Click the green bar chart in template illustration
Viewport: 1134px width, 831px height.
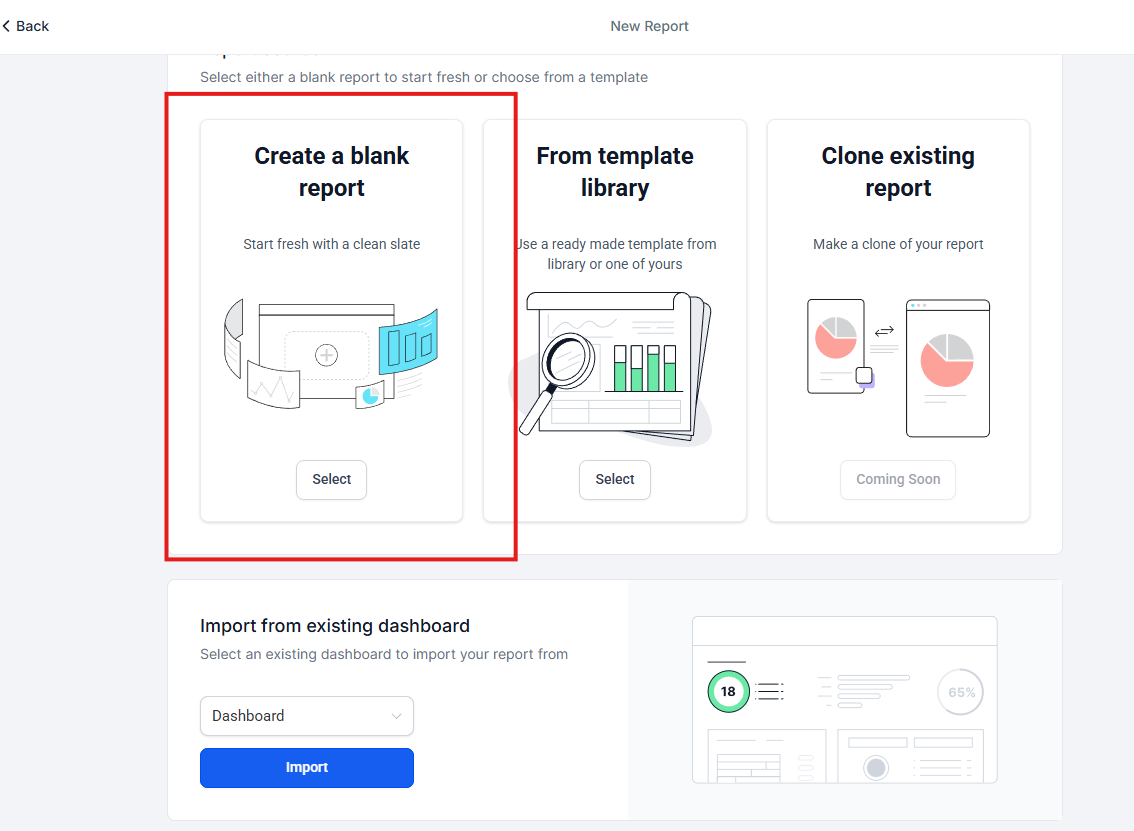coord(645,368)
